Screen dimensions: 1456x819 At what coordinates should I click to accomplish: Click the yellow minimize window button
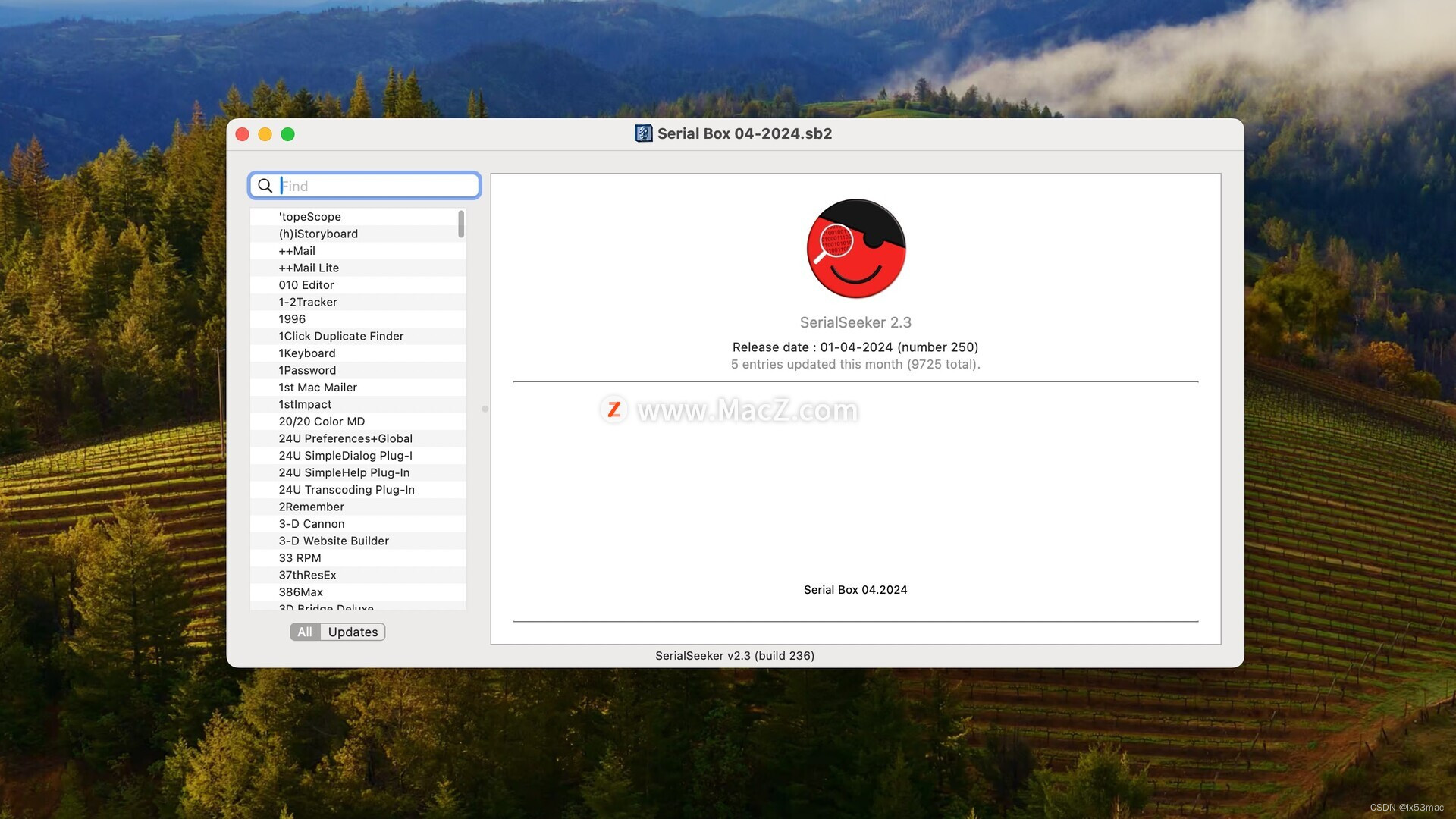click(x=265, y=134)
